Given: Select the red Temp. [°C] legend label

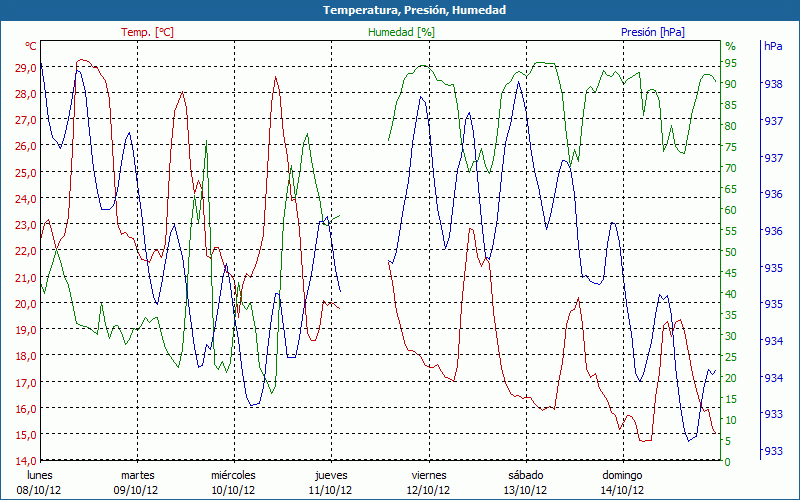Looking at the screenshot, I should click(x=147, y=32).
